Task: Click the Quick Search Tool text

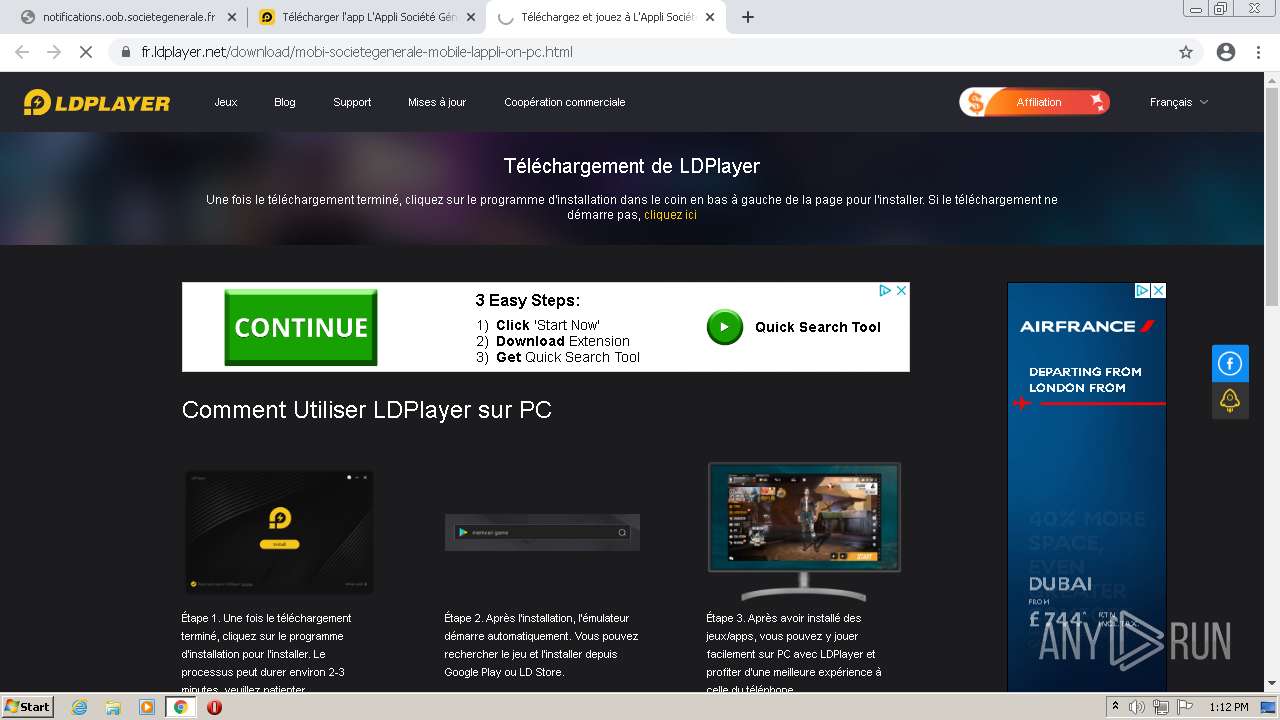Action: tap(818, 327)
